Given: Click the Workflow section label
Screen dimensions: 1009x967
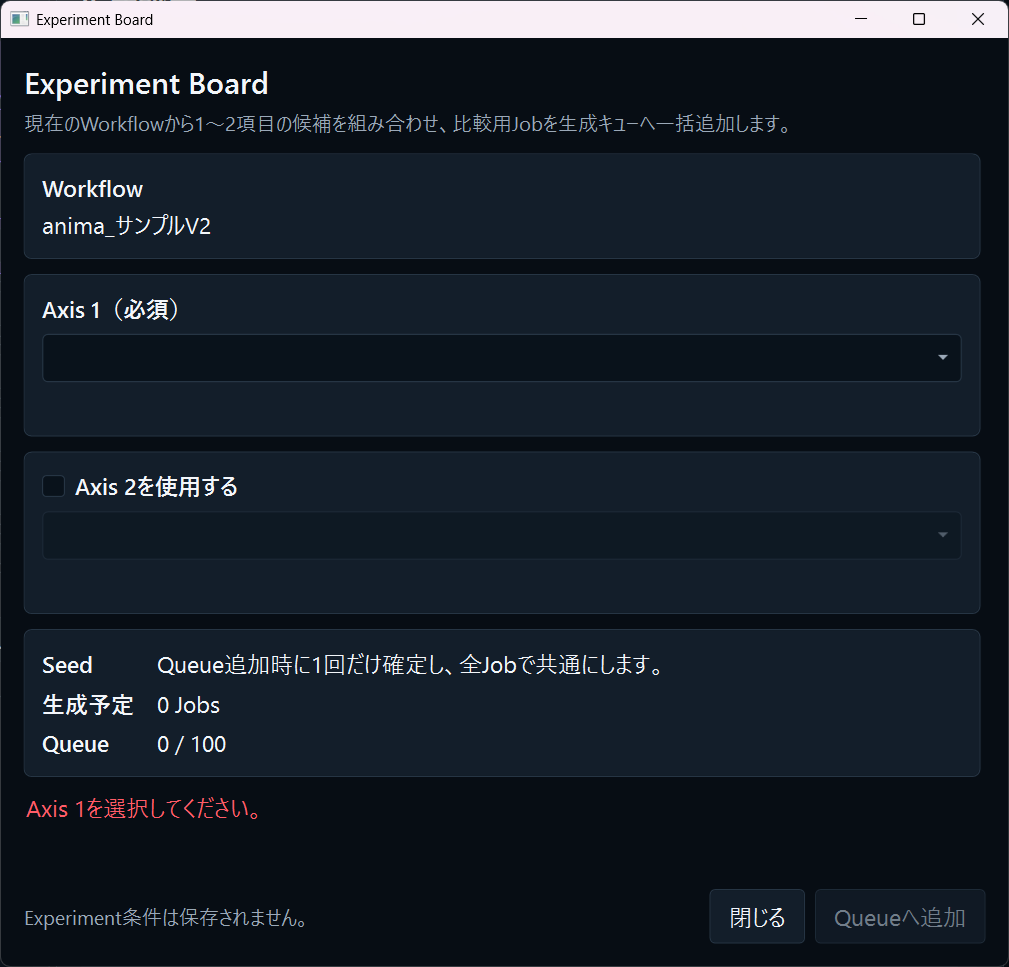Looking at the screenshot, I should 93,189.
